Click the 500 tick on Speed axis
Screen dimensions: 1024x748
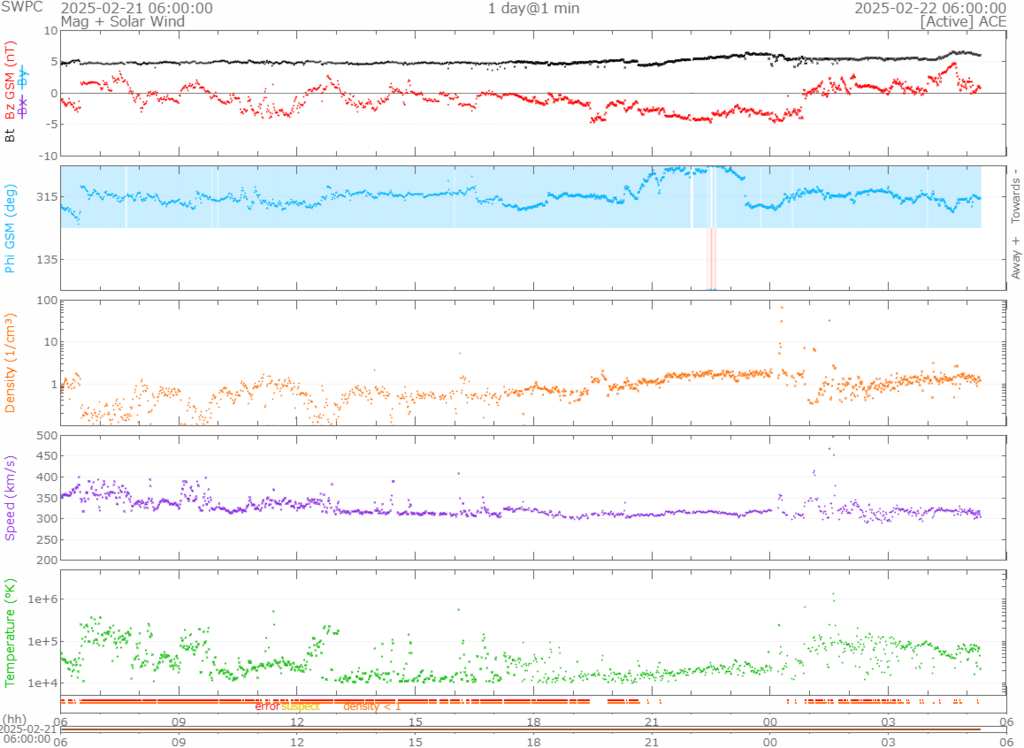click(48, 435)
